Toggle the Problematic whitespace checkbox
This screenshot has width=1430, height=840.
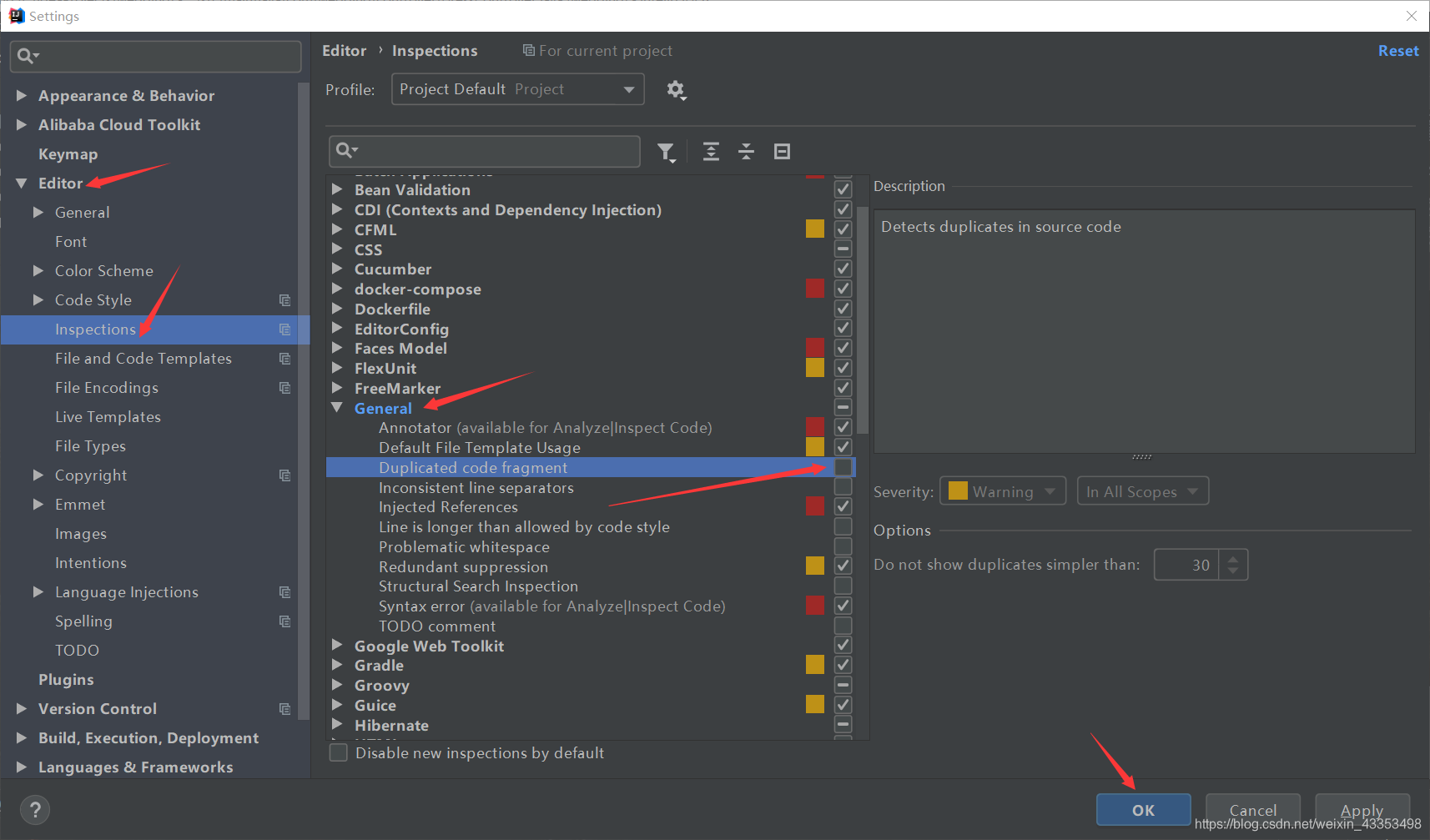click(x=843, y=546)
